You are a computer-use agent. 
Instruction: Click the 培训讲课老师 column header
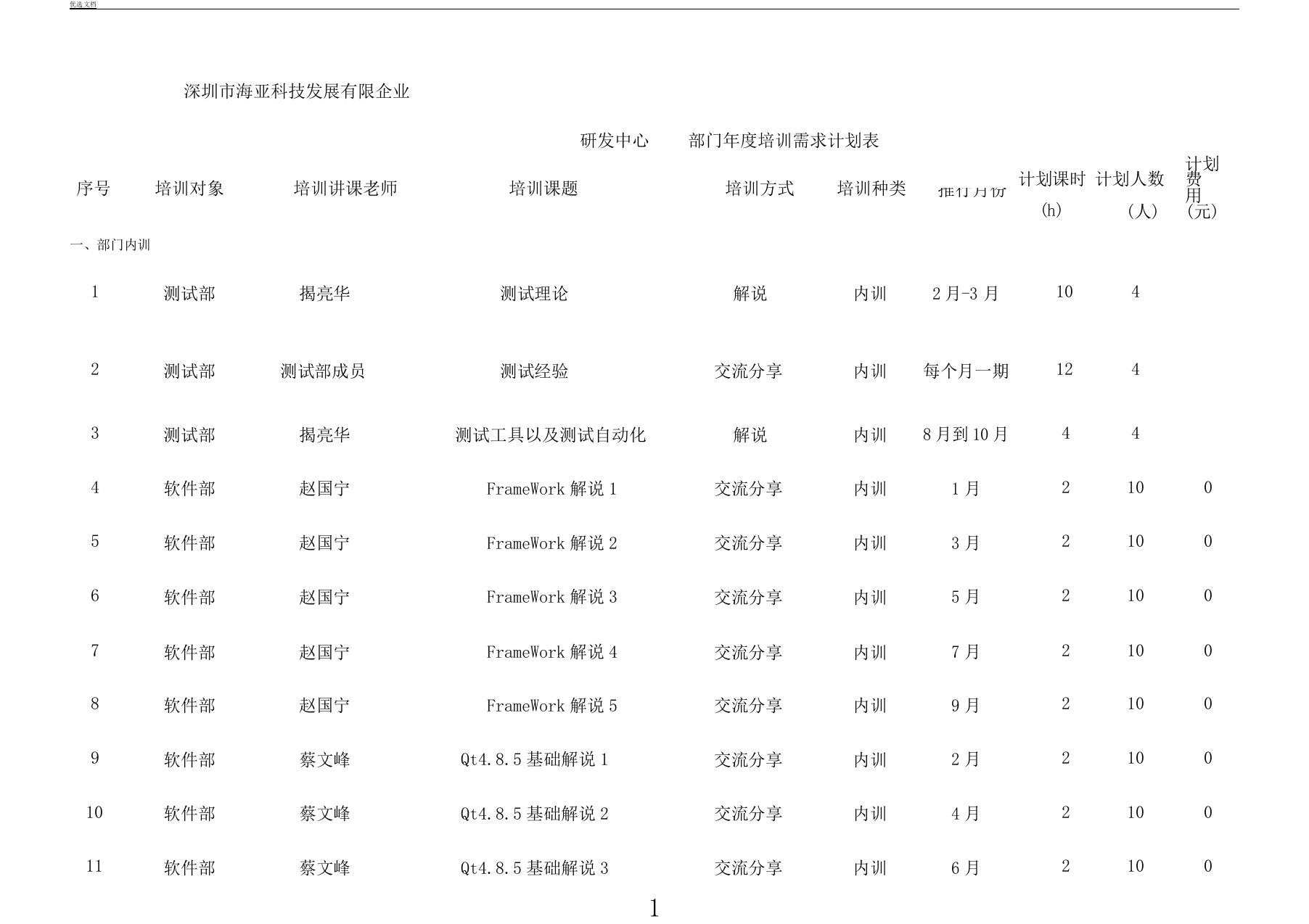pyautogui.click(x=345, y=189)
